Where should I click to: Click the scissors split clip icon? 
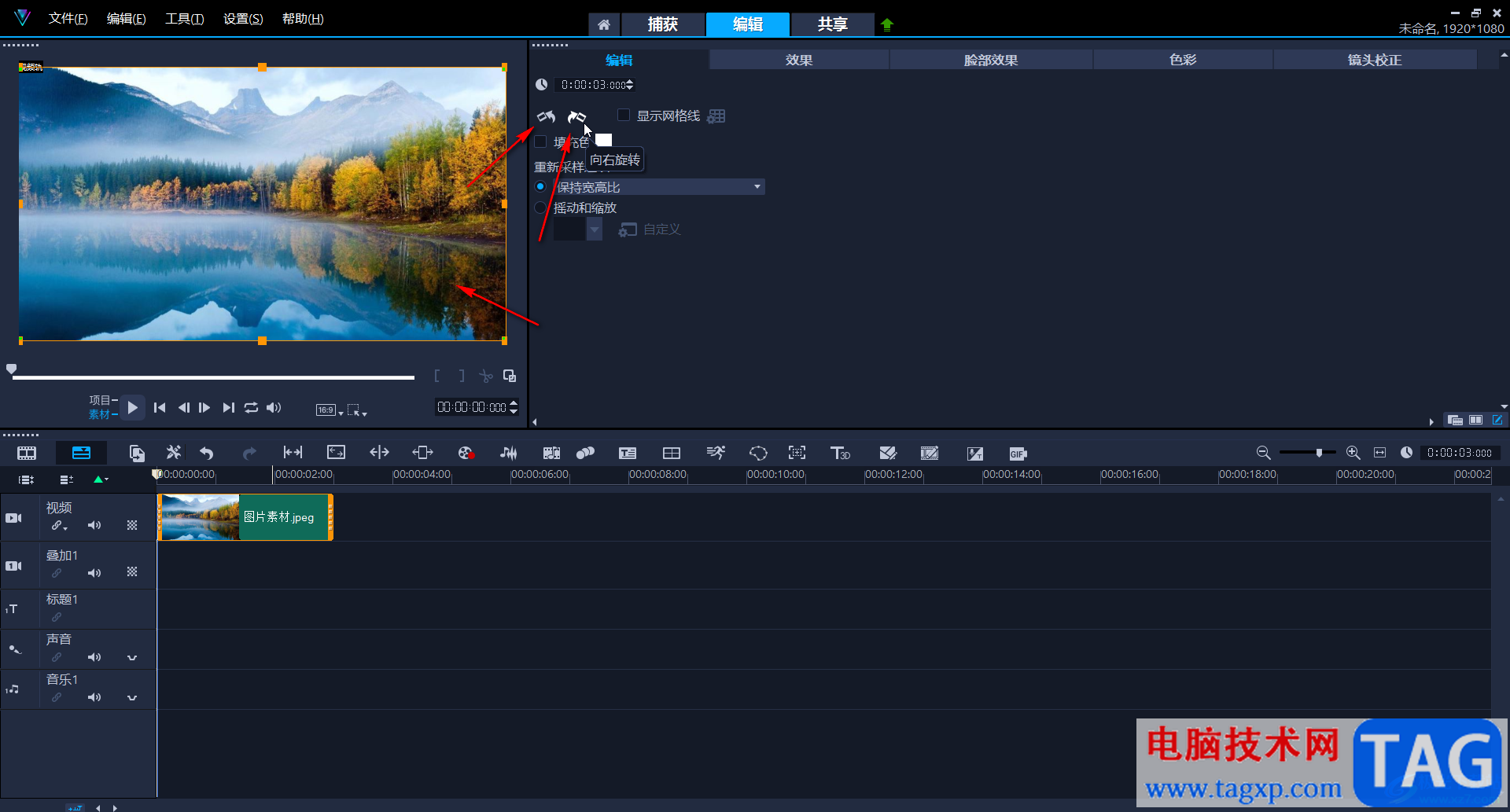coord(486,376)
